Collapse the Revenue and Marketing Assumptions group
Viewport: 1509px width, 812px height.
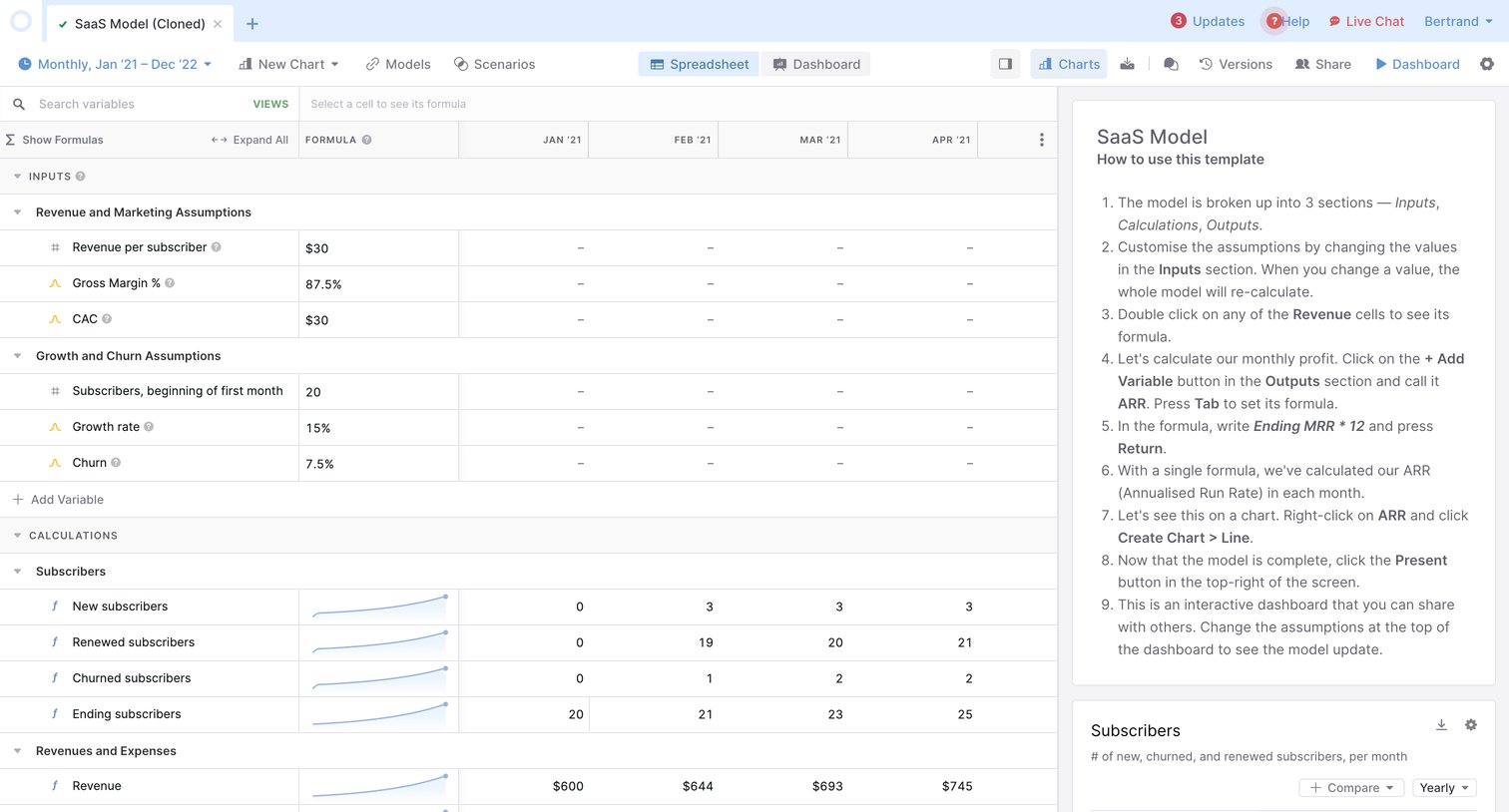(17, 212)
